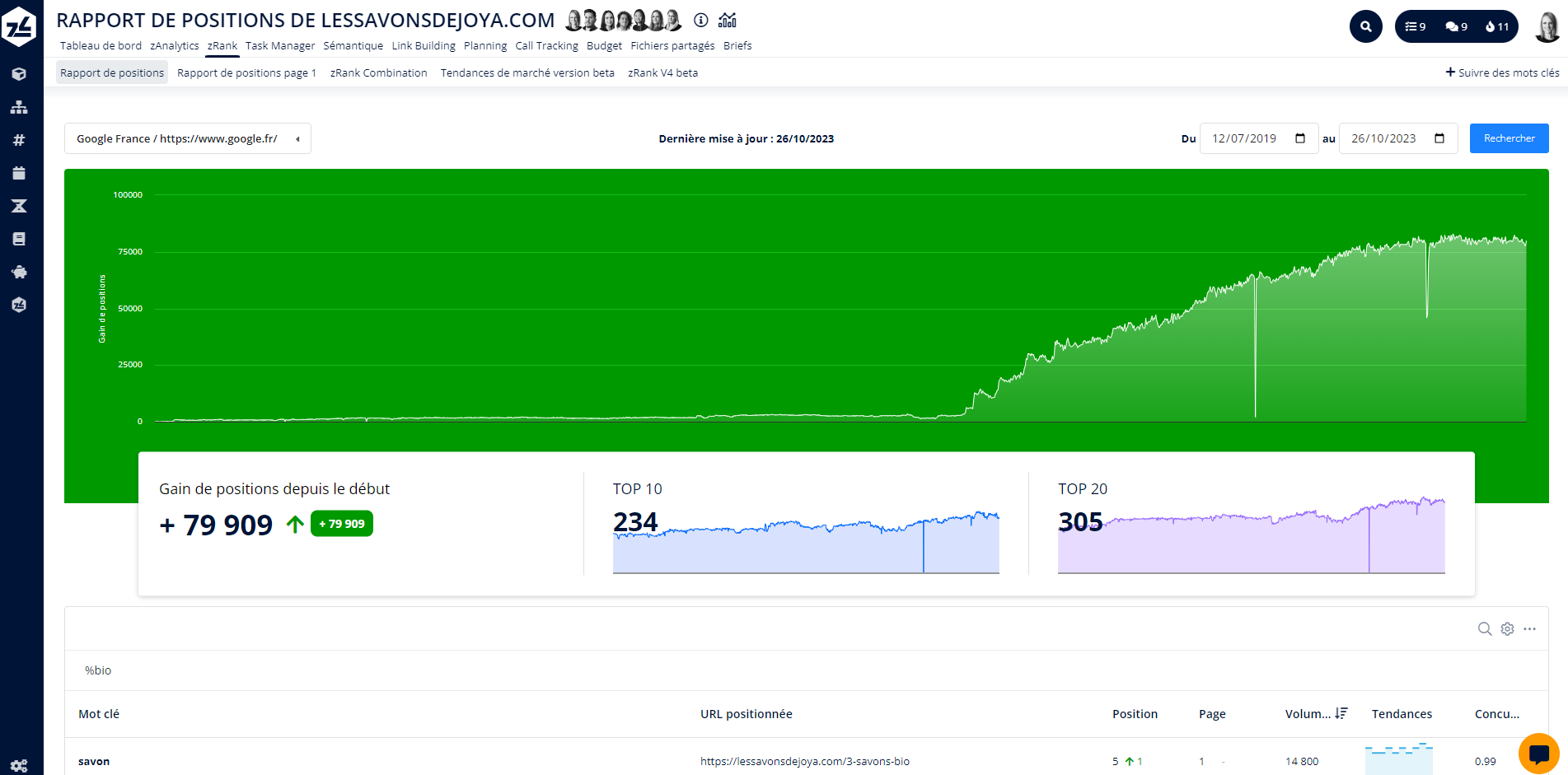Open the flame counter showing 11
The width and height of the screenshot is (1568, 775).
tap(1497, 26)
